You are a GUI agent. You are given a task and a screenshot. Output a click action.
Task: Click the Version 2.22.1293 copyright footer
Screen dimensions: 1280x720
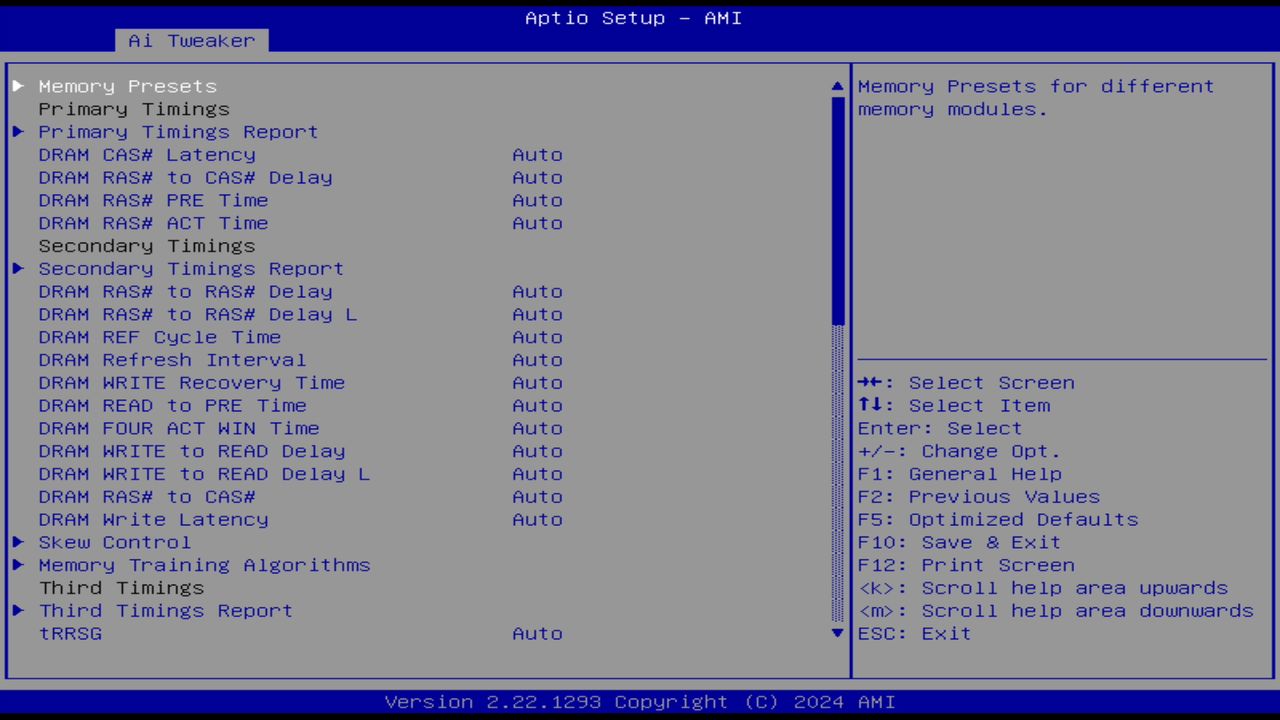(x=640, y=702)
